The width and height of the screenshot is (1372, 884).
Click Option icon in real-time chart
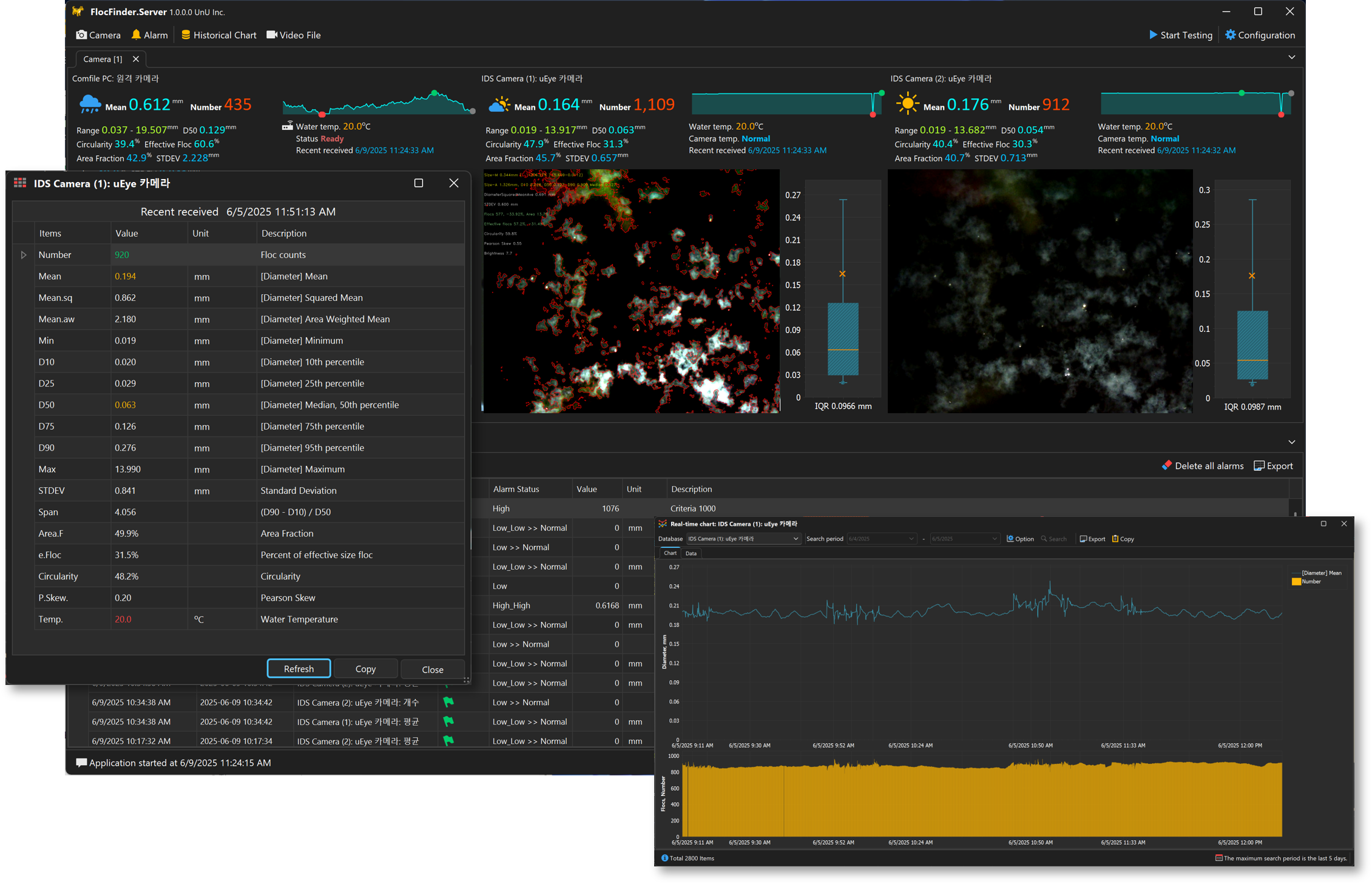coord(1010,539)
